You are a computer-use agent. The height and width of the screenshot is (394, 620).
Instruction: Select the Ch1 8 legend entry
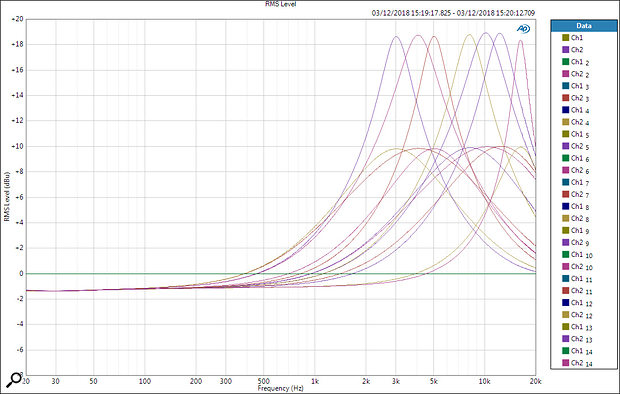coord(576,206)
